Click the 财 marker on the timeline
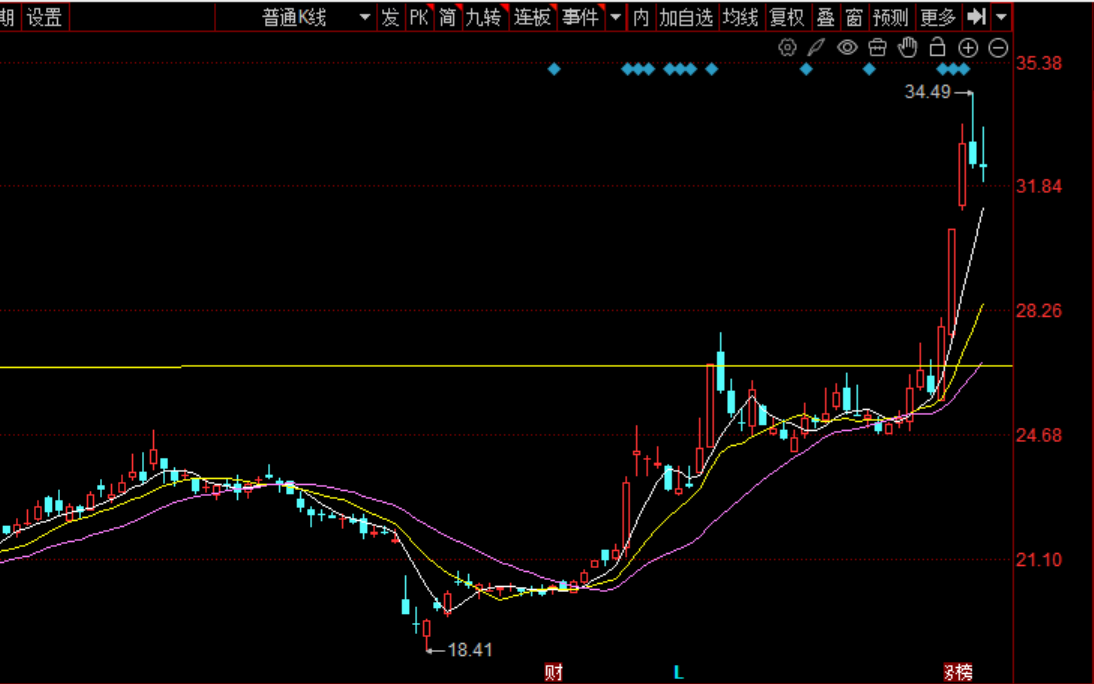 tap(553, 671)
